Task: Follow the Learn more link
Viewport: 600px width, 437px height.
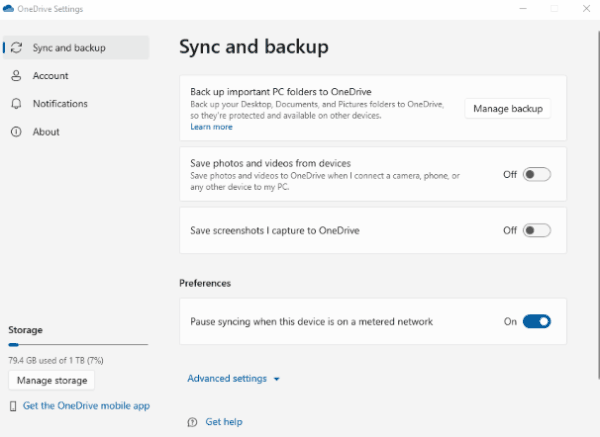Action: pyautogui.click(x=211, y=127)
